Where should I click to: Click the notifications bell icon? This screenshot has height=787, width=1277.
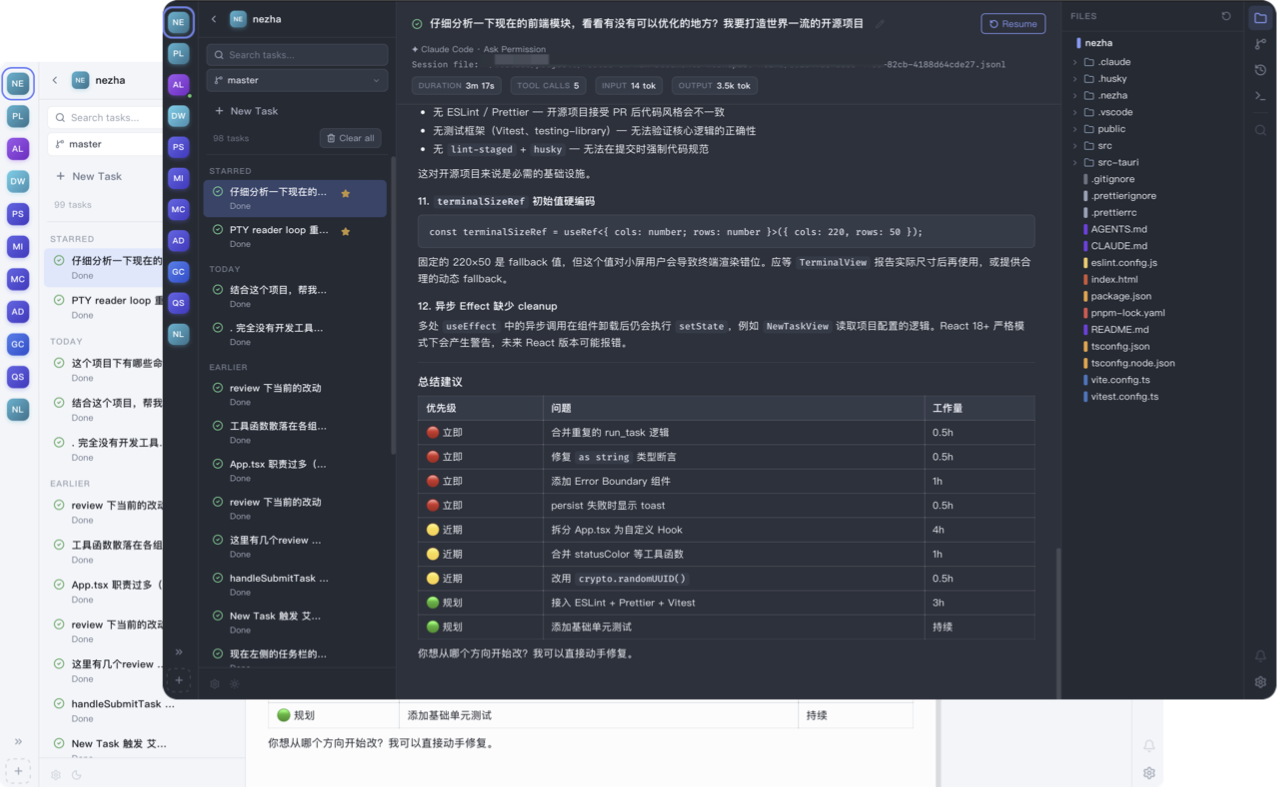(x=1260, y=656)
